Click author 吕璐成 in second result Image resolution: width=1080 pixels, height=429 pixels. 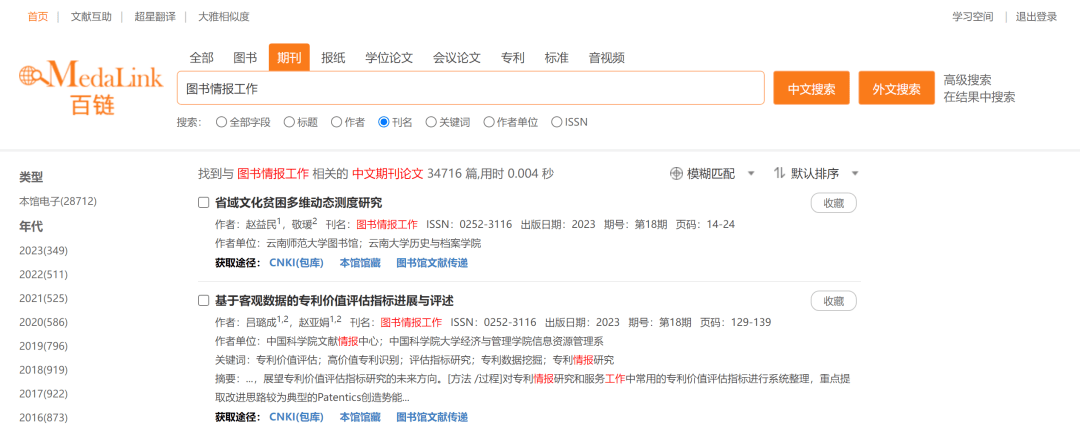[x=261, y=322]
